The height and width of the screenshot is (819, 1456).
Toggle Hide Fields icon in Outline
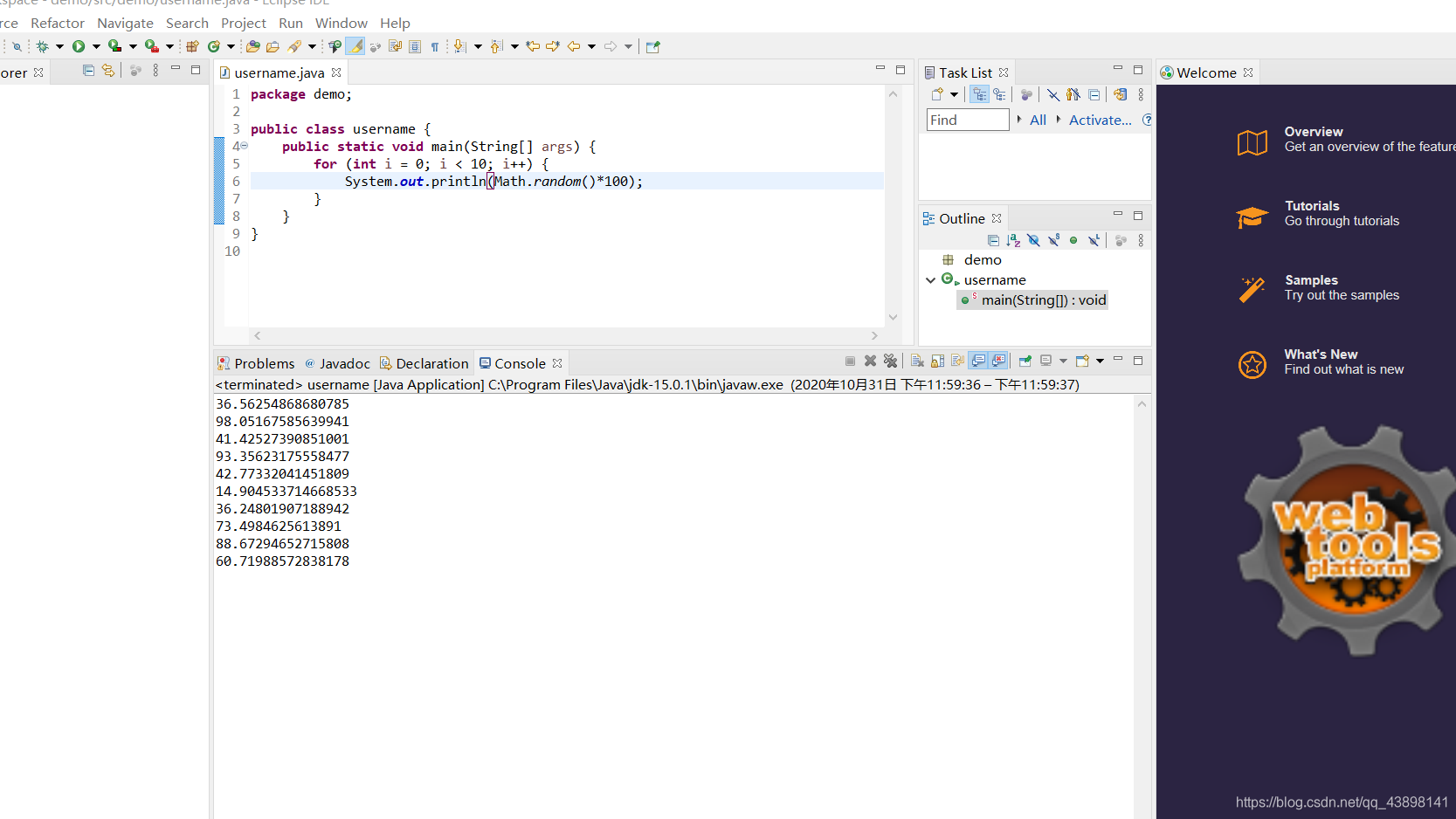tap(1033, 240)
